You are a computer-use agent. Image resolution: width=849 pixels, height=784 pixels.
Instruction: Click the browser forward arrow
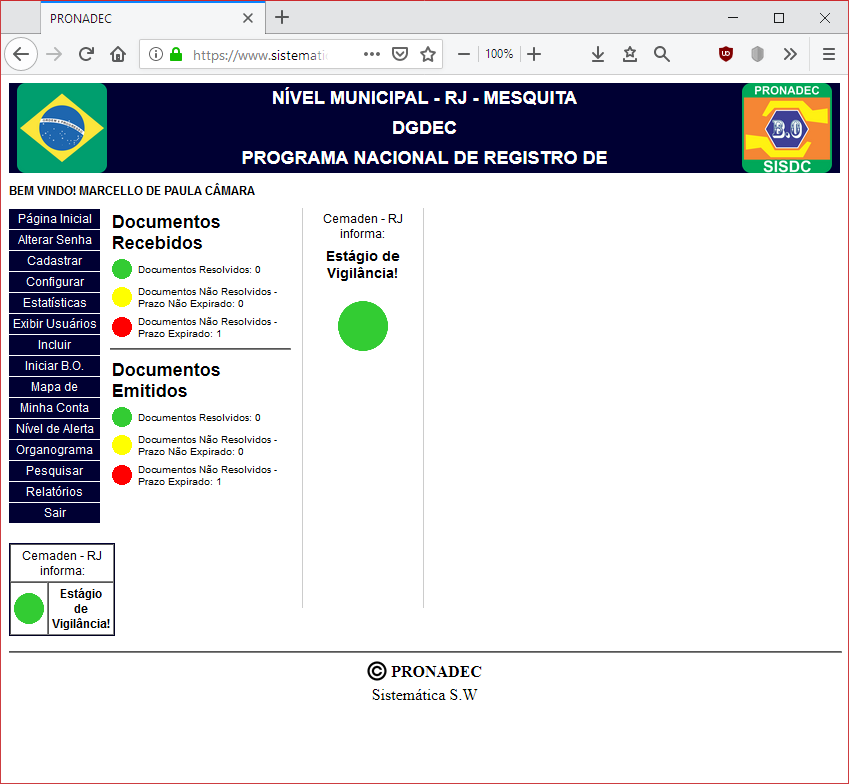54,54
